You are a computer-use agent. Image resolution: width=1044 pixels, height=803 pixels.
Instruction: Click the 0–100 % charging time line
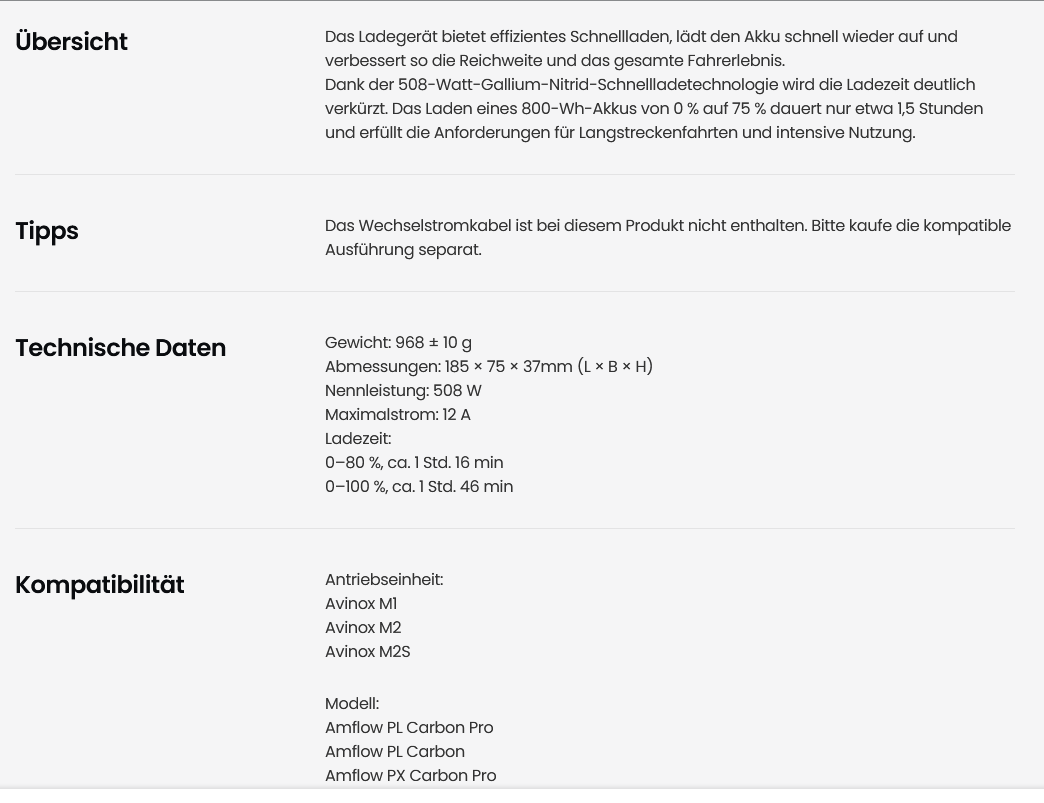click(x=419, y=486)
